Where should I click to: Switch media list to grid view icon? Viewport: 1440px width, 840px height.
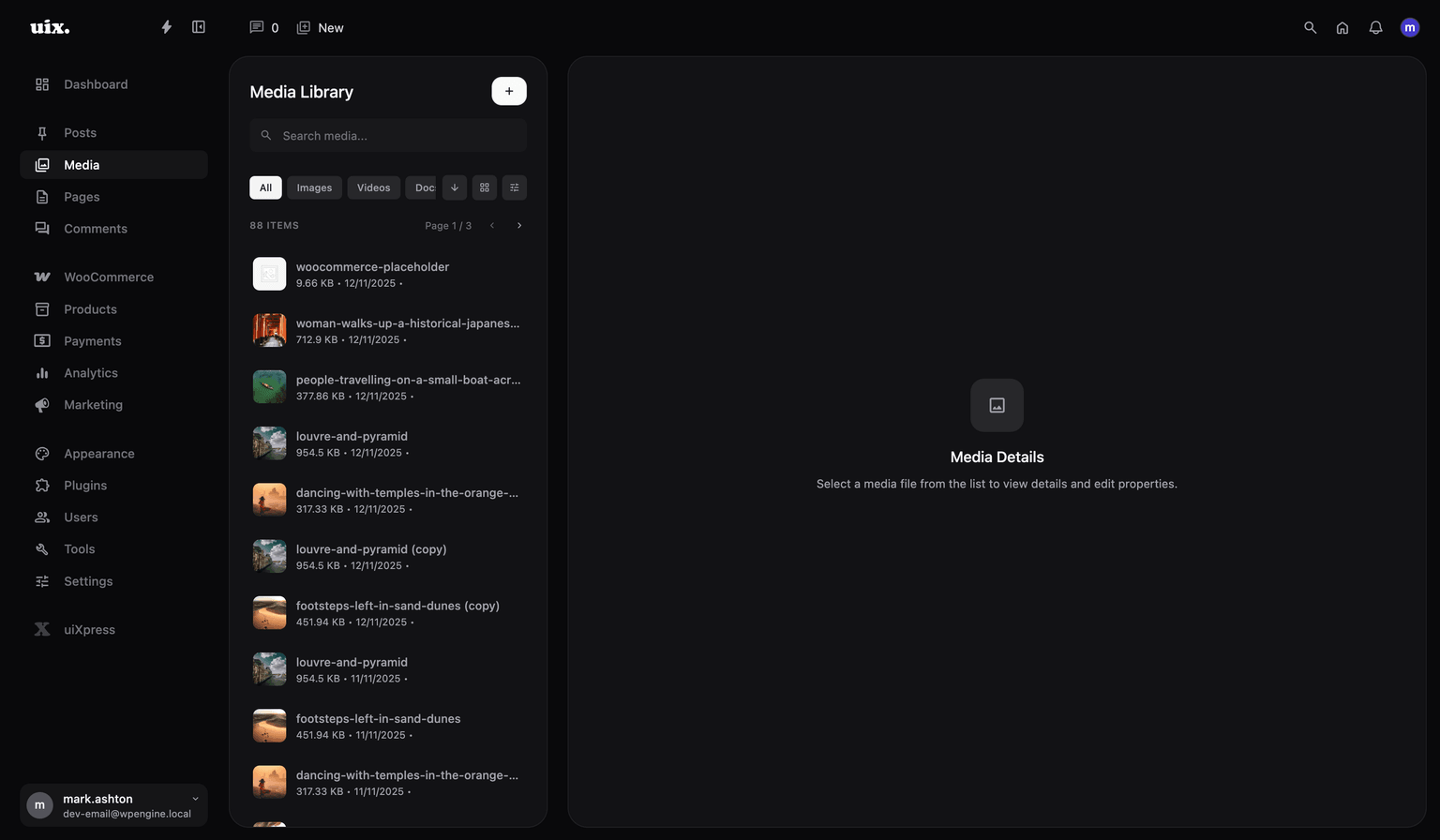[484, 187]
